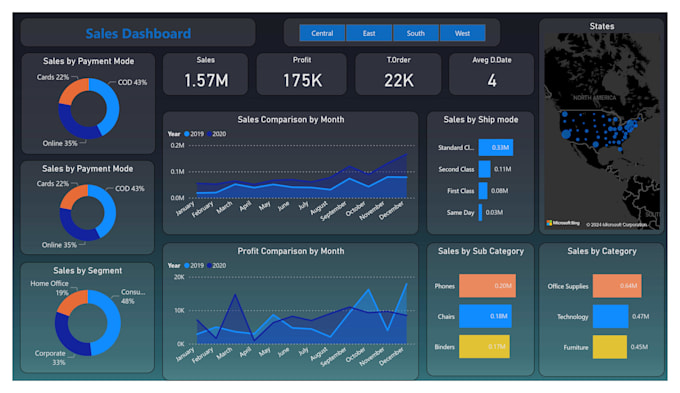Viewport: 680px width, 393px height.
Task: Click the Corporate 33% segment label
Action: pyautogui.click(x=51, y=358)
